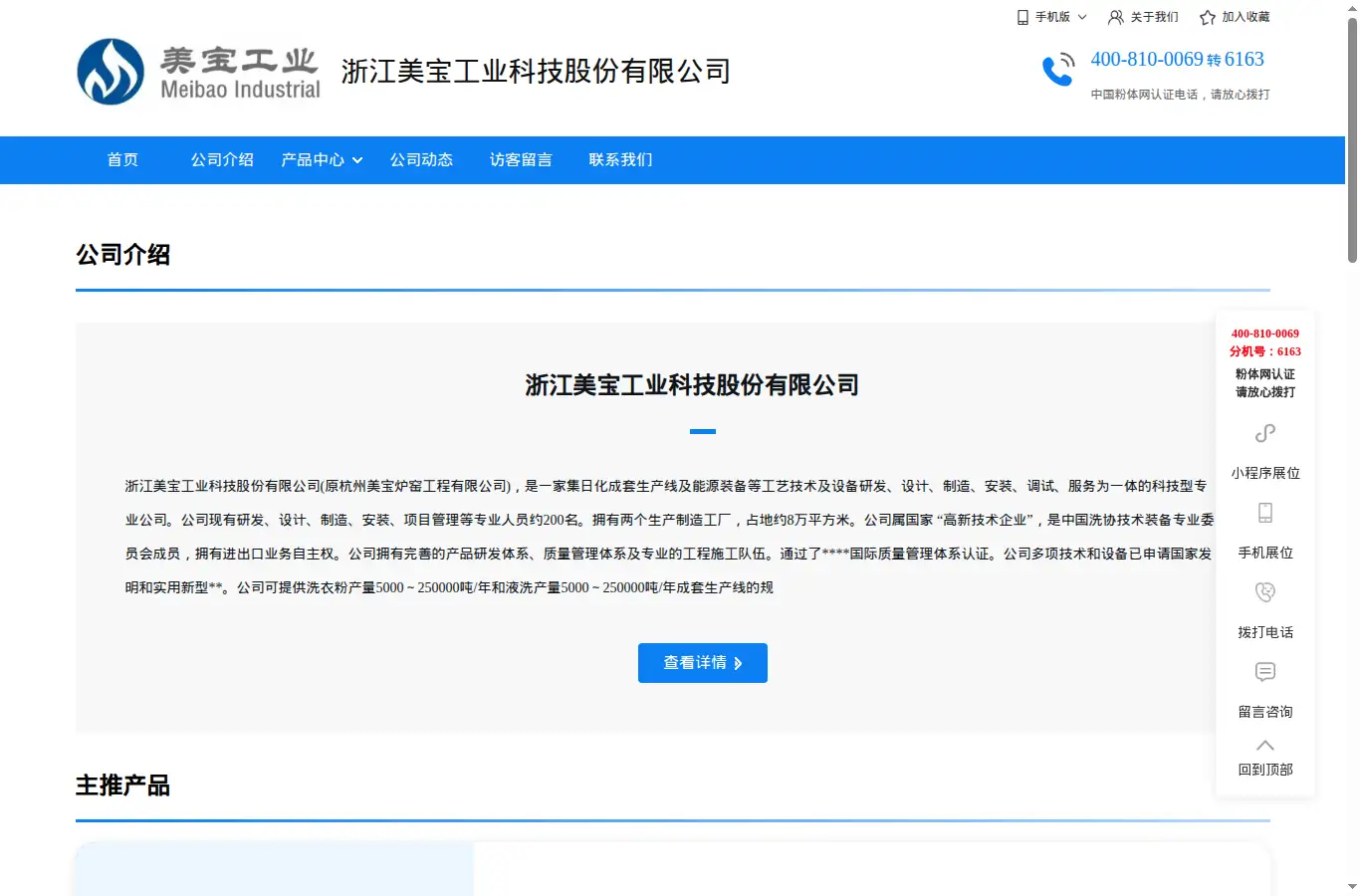Click the 粉体网认证 text in sidebar

[x=1265, y=374]
